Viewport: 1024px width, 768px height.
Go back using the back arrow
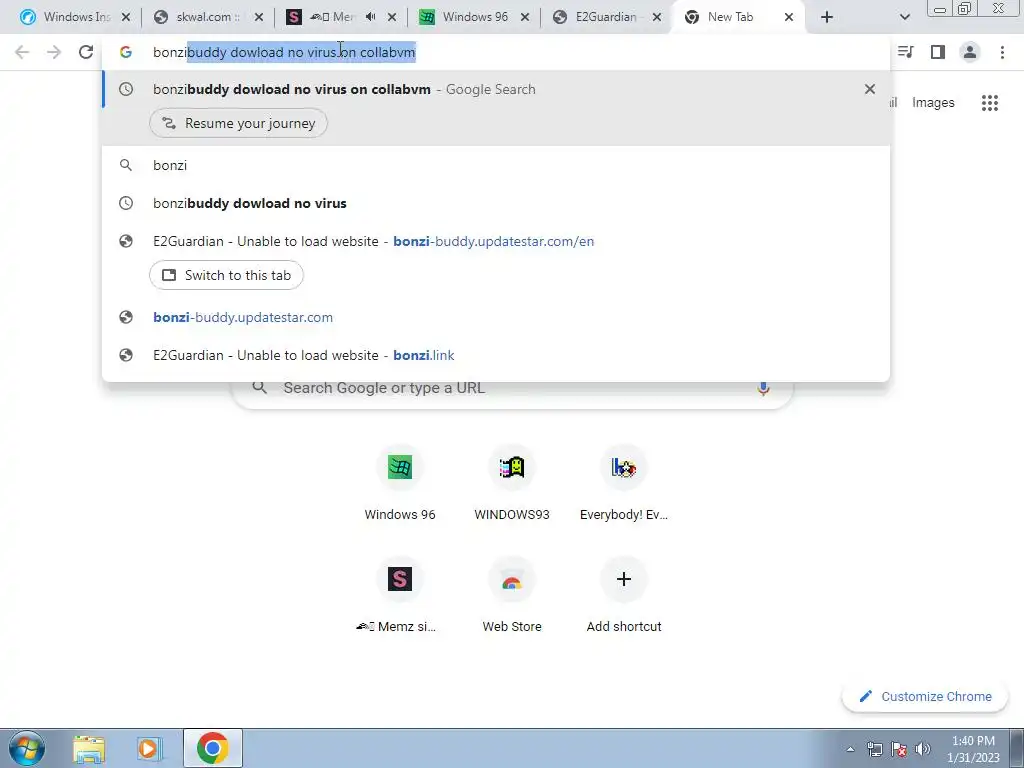coord(22,52)
